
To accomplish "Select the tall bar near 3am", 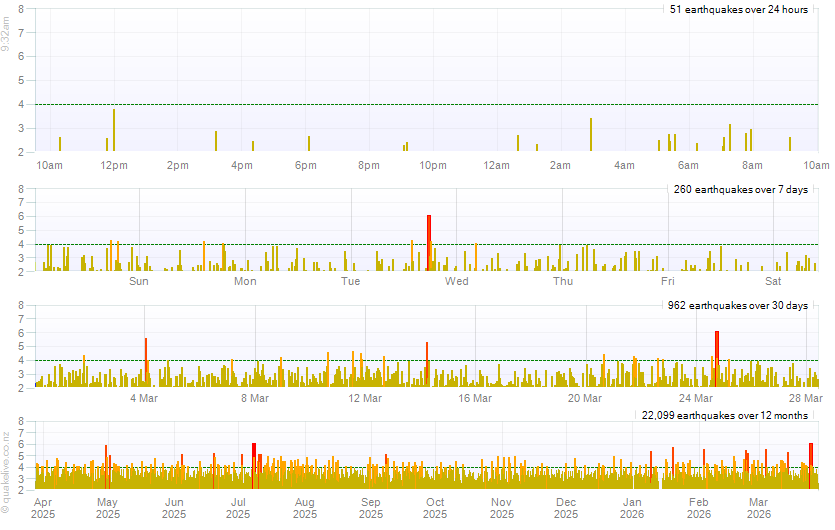I will (x=591, y=135).
